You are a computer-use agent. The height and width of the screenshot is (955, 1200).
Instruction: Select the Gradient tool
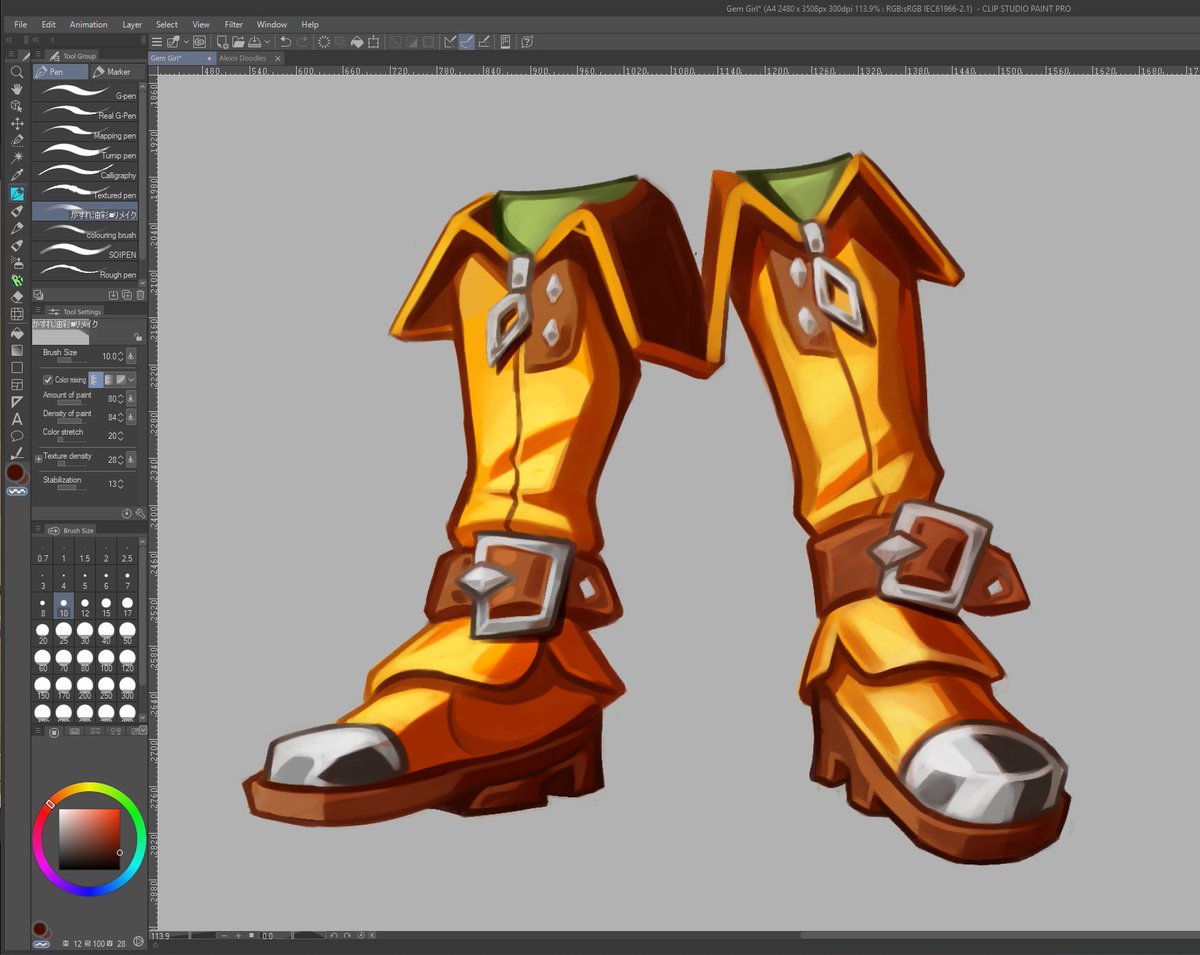click(x=17, y=351)
